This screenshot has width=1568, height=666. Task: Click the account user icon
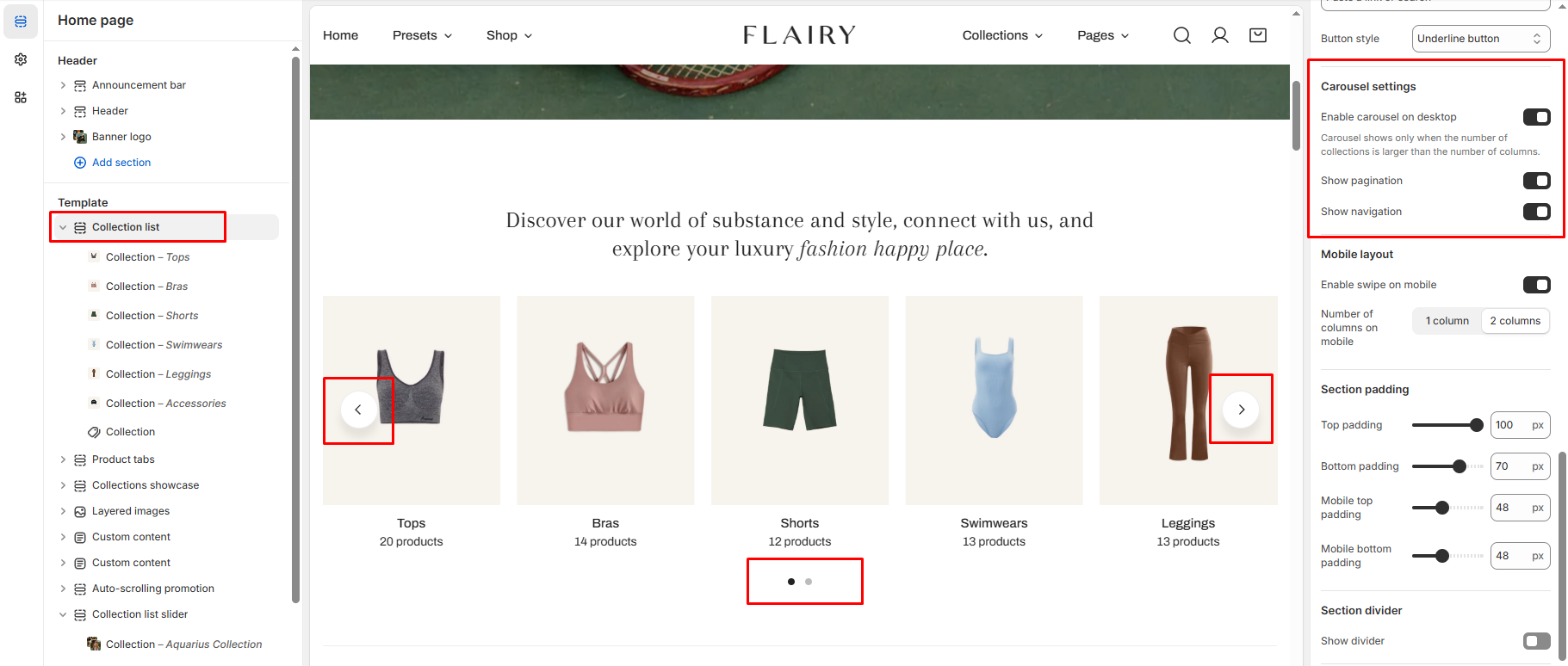[x=1220, y=35]
